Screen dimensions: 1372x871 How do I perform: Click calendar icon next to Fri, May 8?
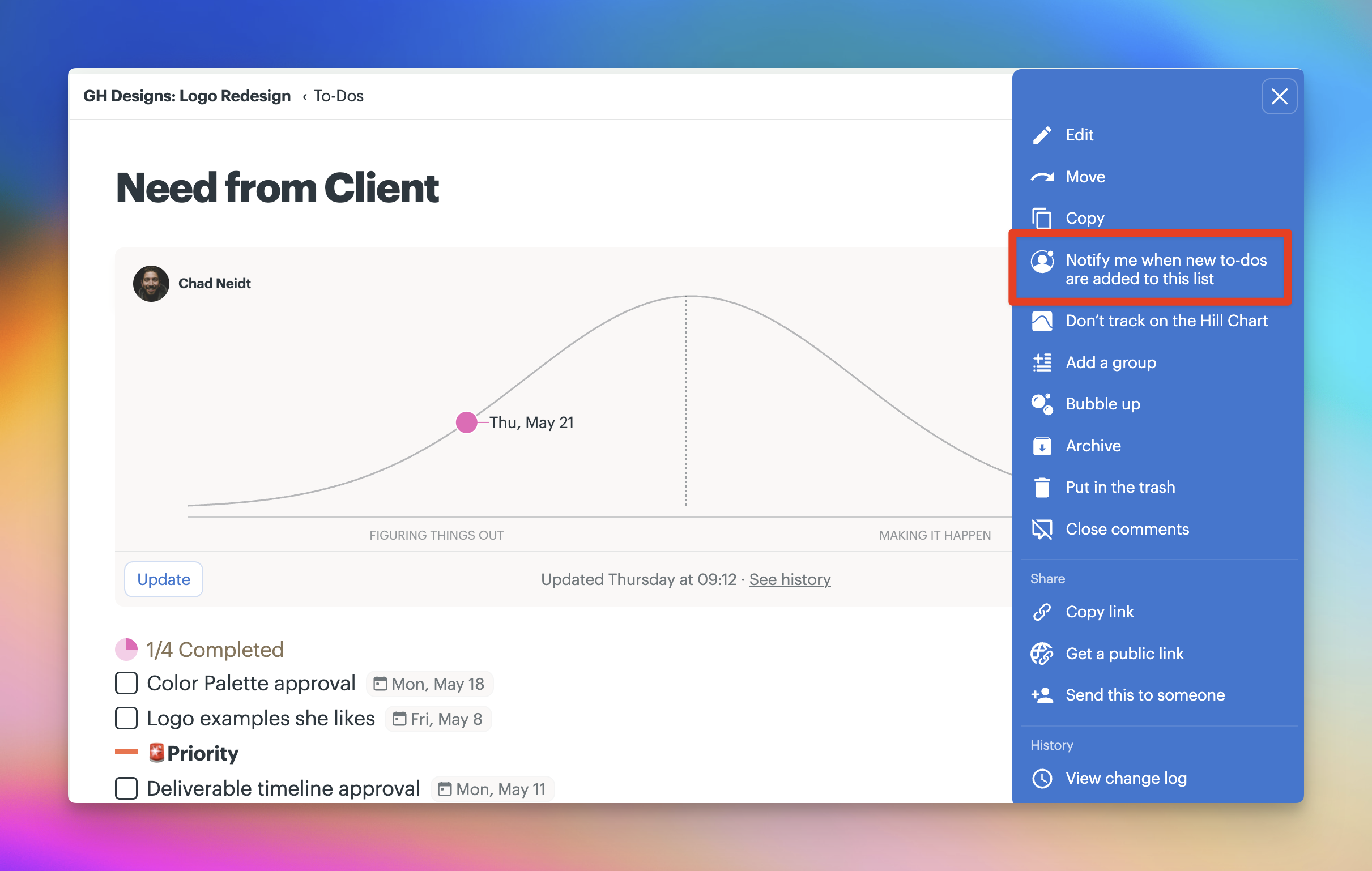point(399,719)
